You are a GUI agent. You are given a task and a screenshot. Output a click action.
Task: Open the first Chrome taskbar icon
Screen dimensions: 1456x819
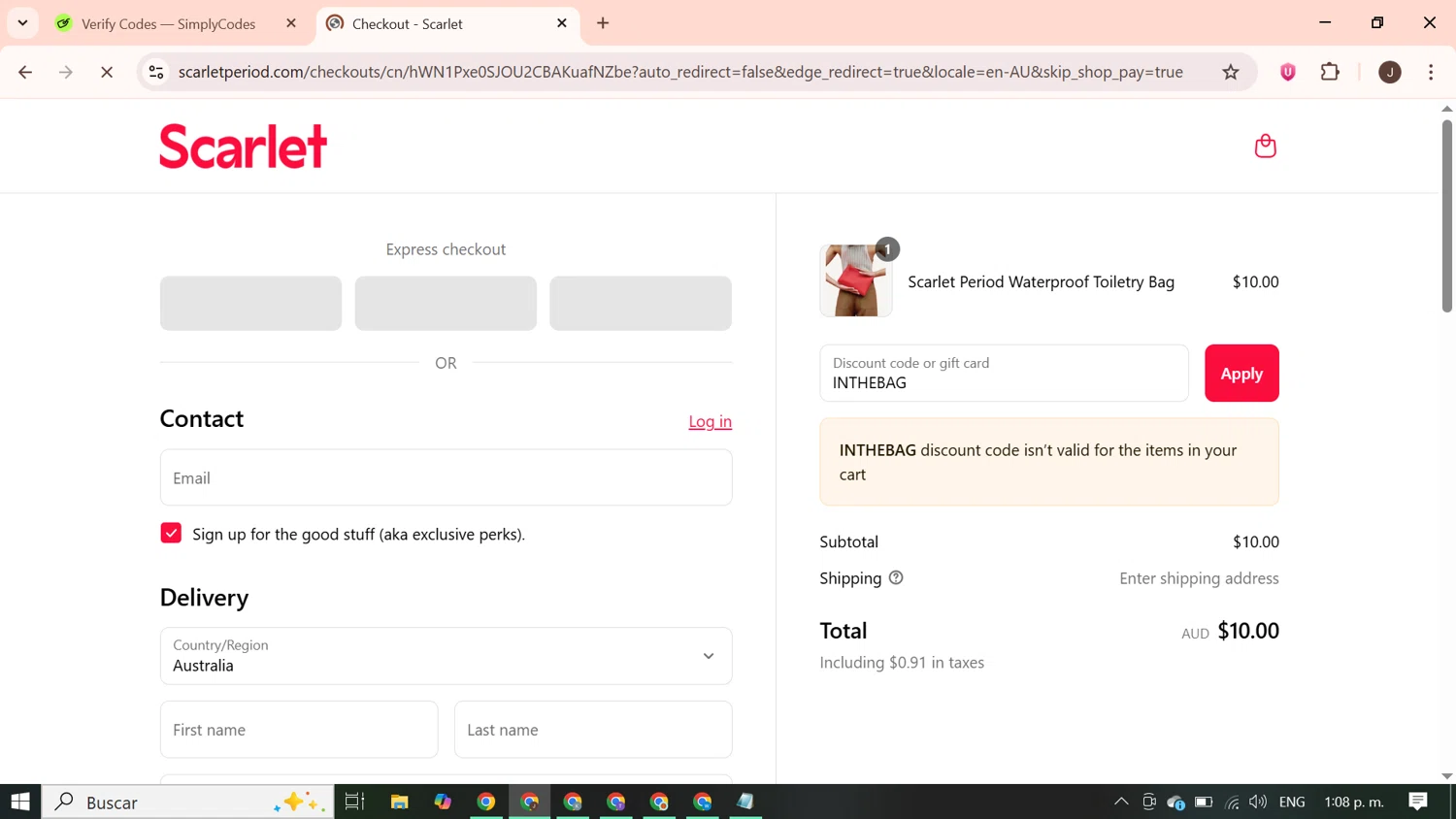click(486, 802)
